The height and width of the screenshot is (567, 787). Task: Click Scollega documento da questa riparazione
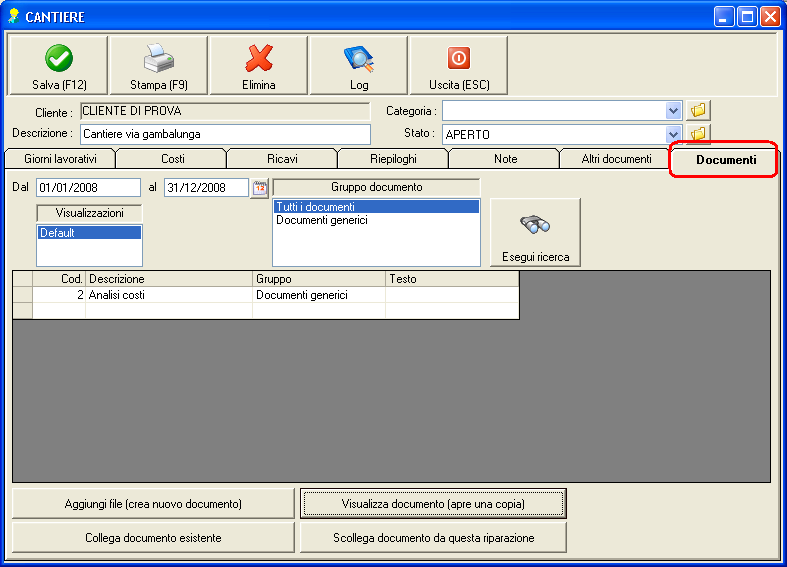pyautogui.click(x=433, y=538)
